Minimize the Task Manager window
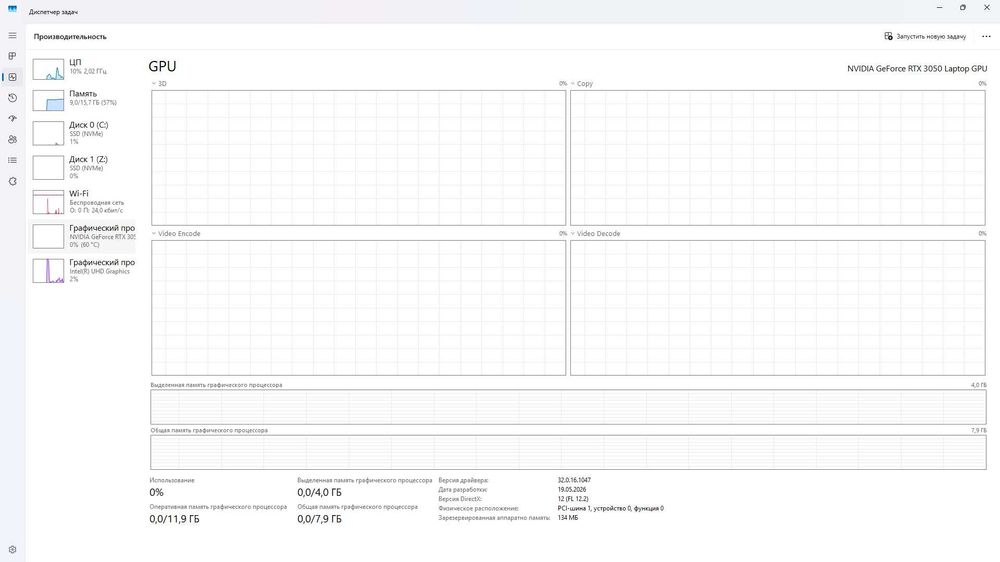The image size is (1000, 562). 939,8
